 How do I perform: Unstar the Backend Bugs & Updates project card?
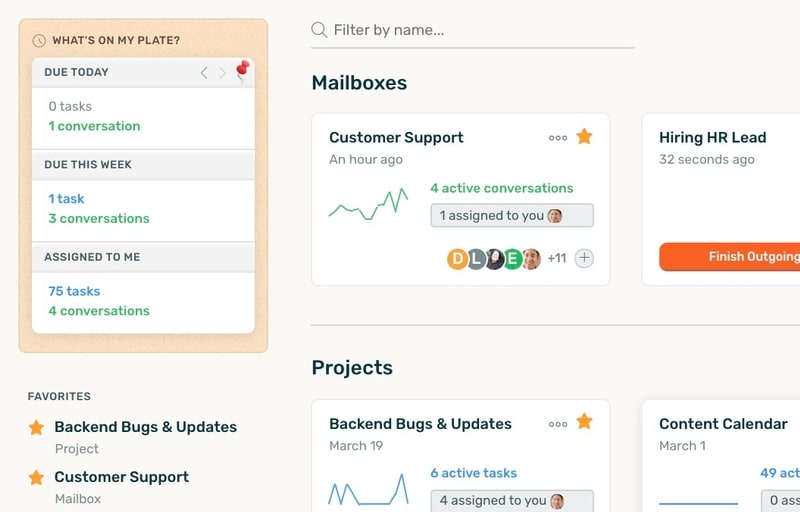(x=584, y=422)
